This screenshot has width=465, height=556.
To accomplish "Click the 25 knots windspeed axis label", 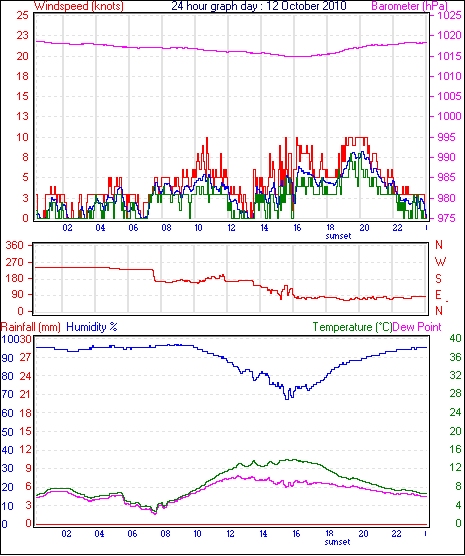I will 22,16.
